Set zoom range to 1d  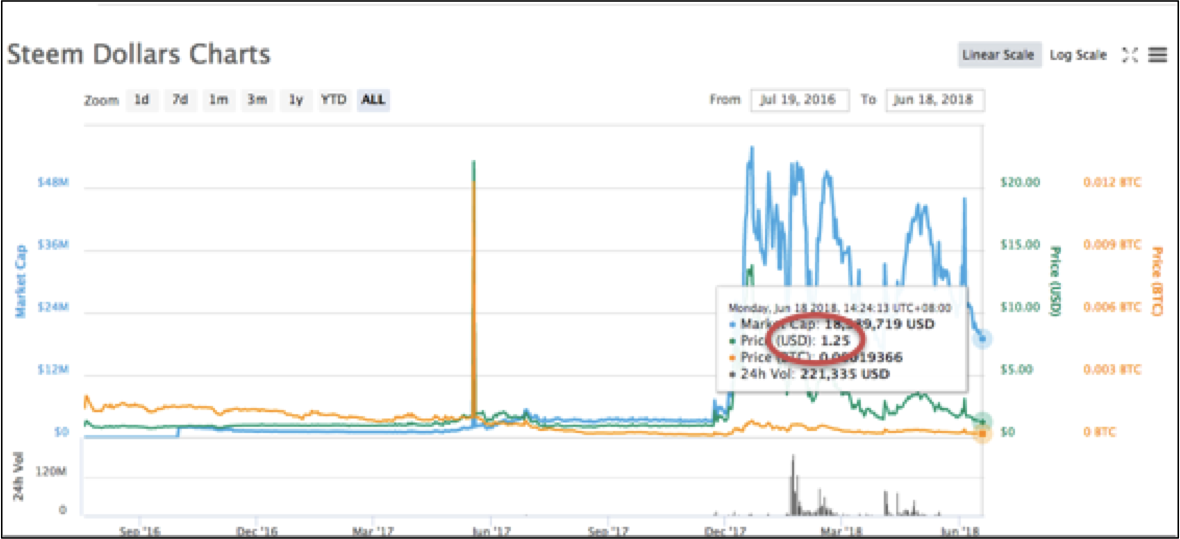coord(141,99)
